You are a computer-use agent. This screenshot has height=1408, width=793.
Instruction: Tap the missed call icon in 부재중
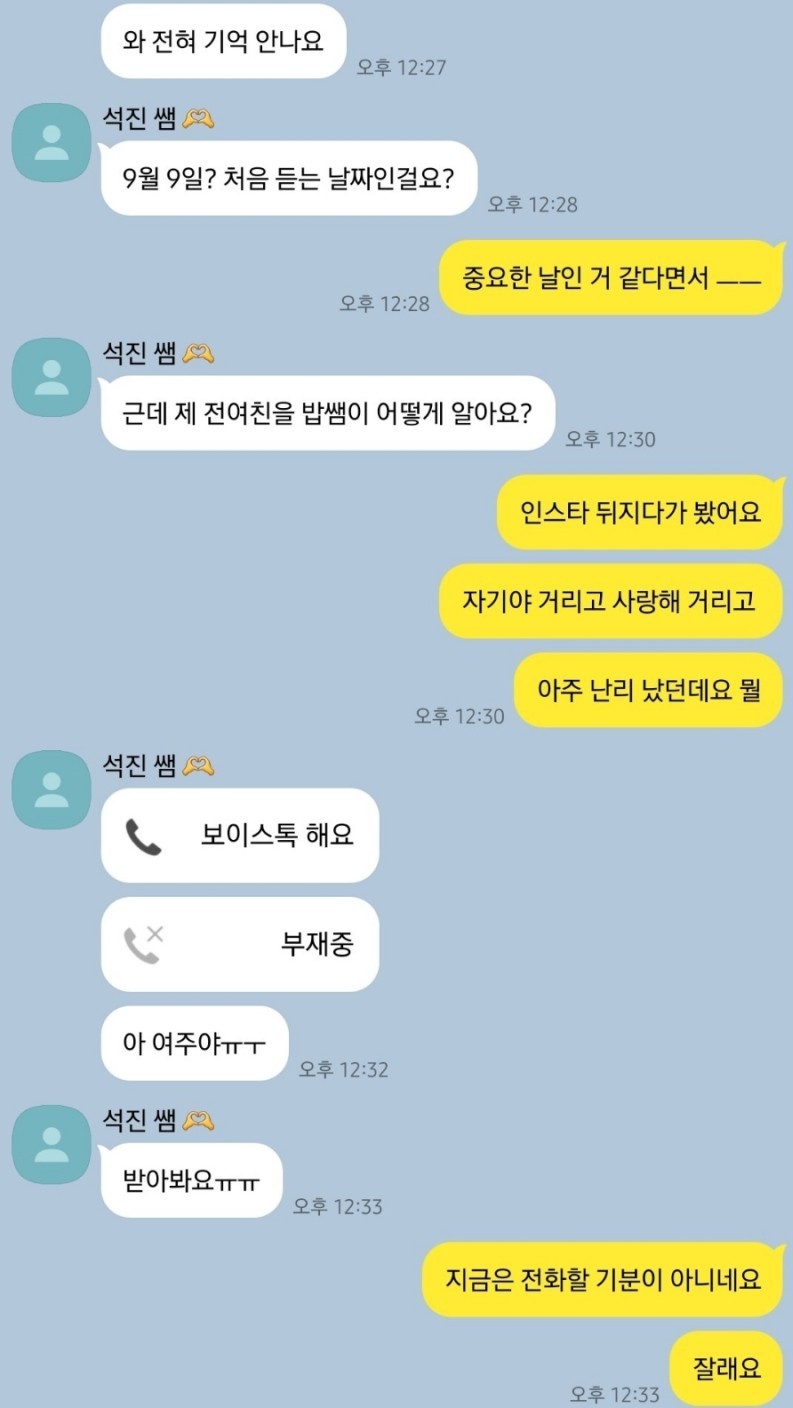143,944
